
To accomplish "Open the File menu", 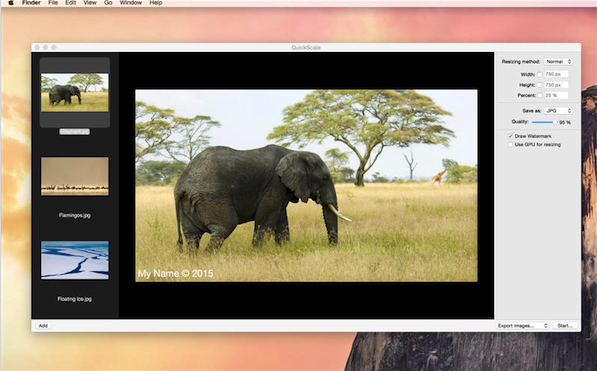I will pos(53,3).
